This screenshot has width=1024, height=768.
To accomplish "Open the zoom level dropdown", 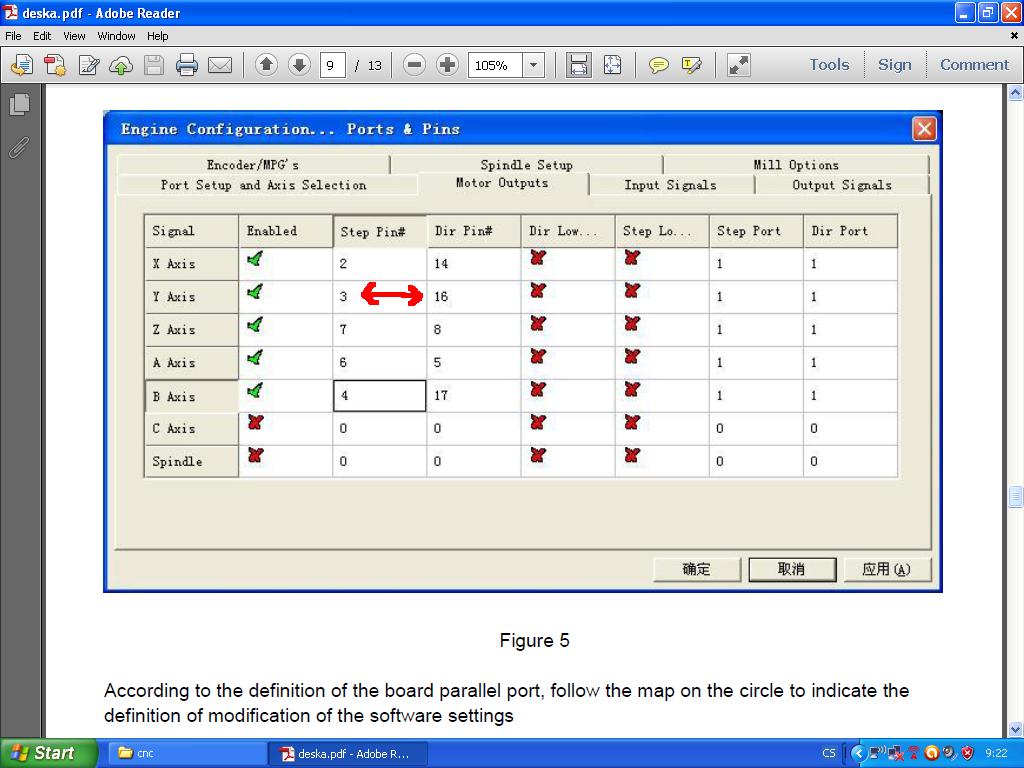I will (534, 65).
